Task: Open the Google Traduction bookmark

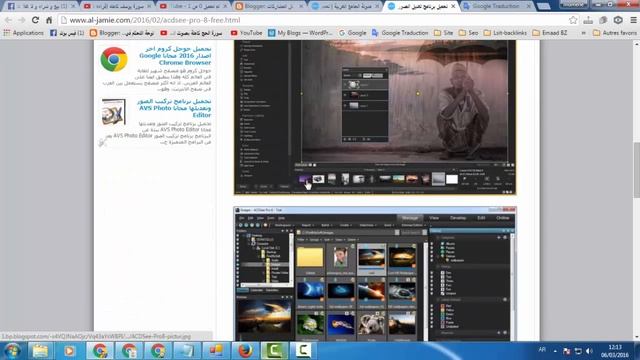Action: [x=400, y=33]
